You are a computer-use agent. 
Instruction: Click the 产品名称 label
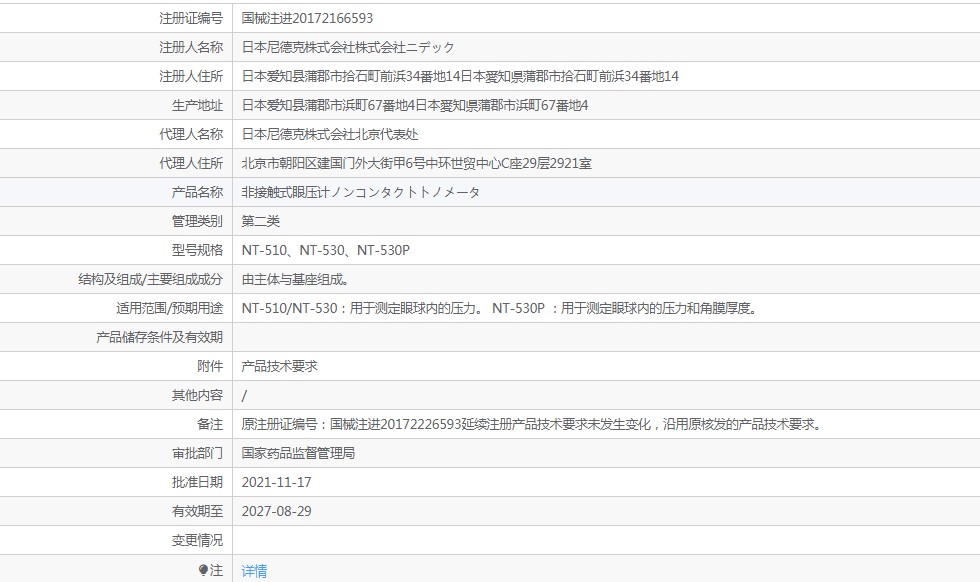coord(198,193)
